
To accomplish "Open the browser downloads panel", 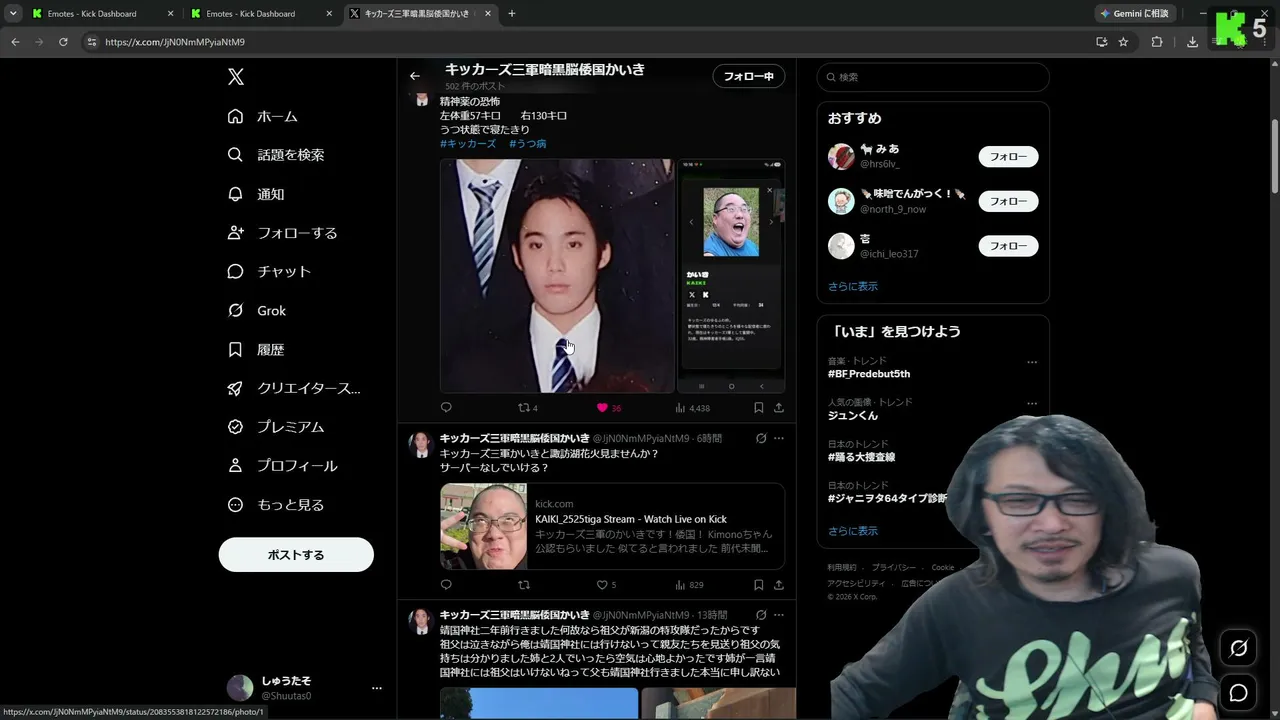I will click(x=1192, y=42).
